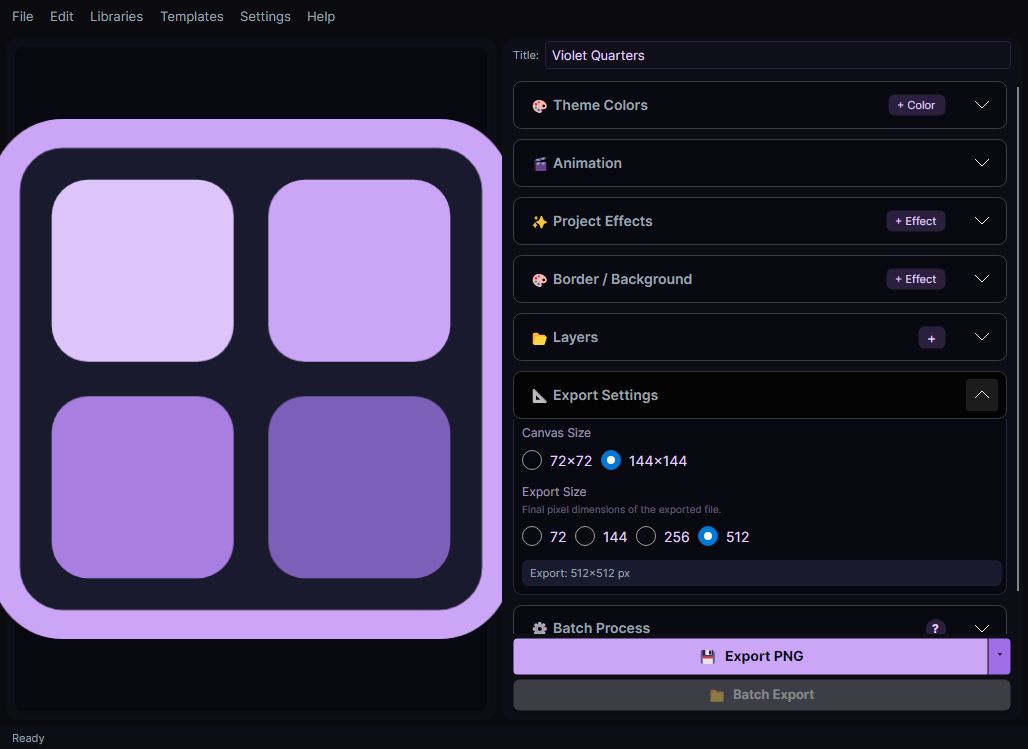
Task: Open Export PNG dropdown arrow
Action: [999, 656]
